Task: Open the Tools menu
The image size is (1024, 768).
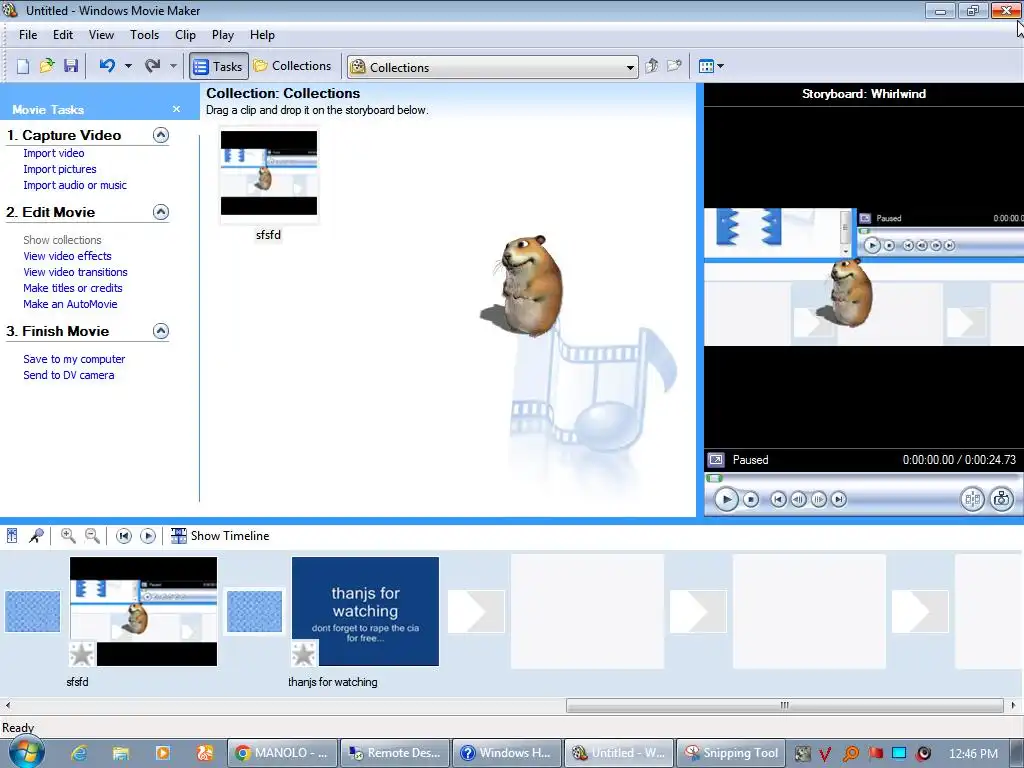Action: point(144,35)
